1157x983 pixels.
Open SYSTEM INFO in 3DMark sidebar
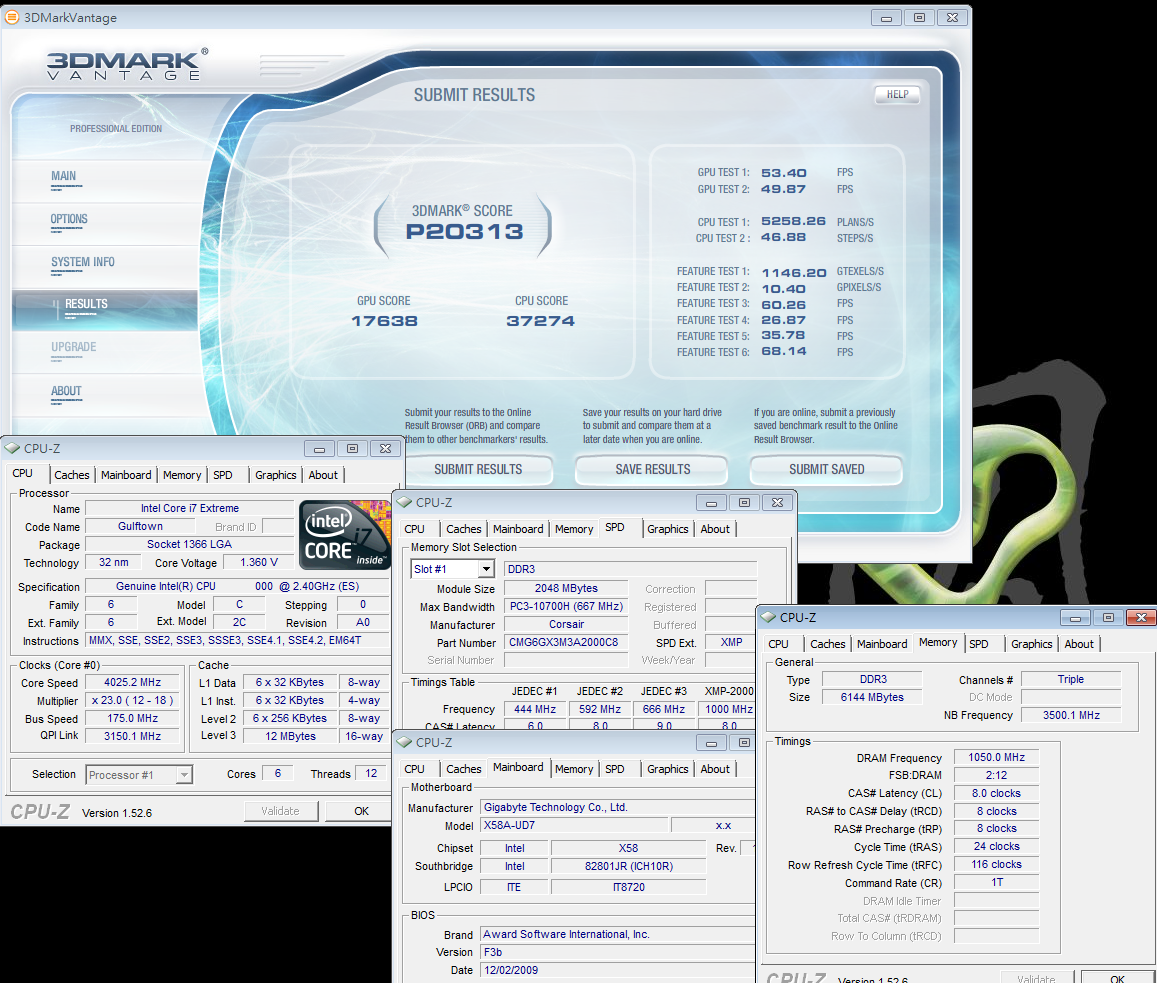83,262
